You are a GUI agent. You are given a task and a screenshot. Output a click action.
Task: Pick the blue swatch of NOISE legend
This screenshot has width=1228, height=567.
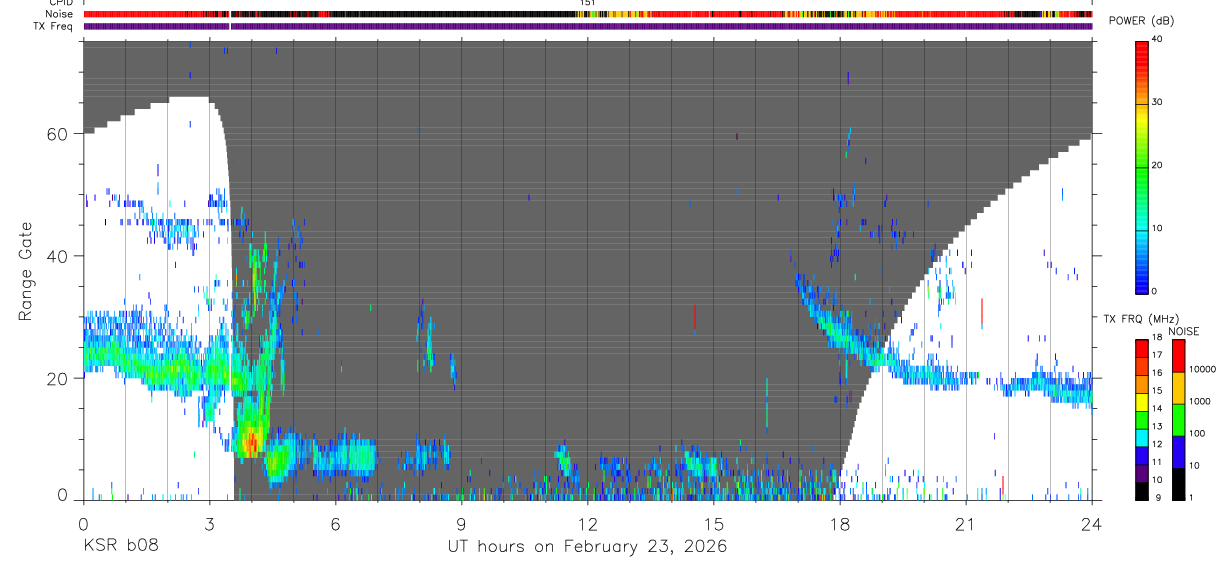pos(1178,452)
